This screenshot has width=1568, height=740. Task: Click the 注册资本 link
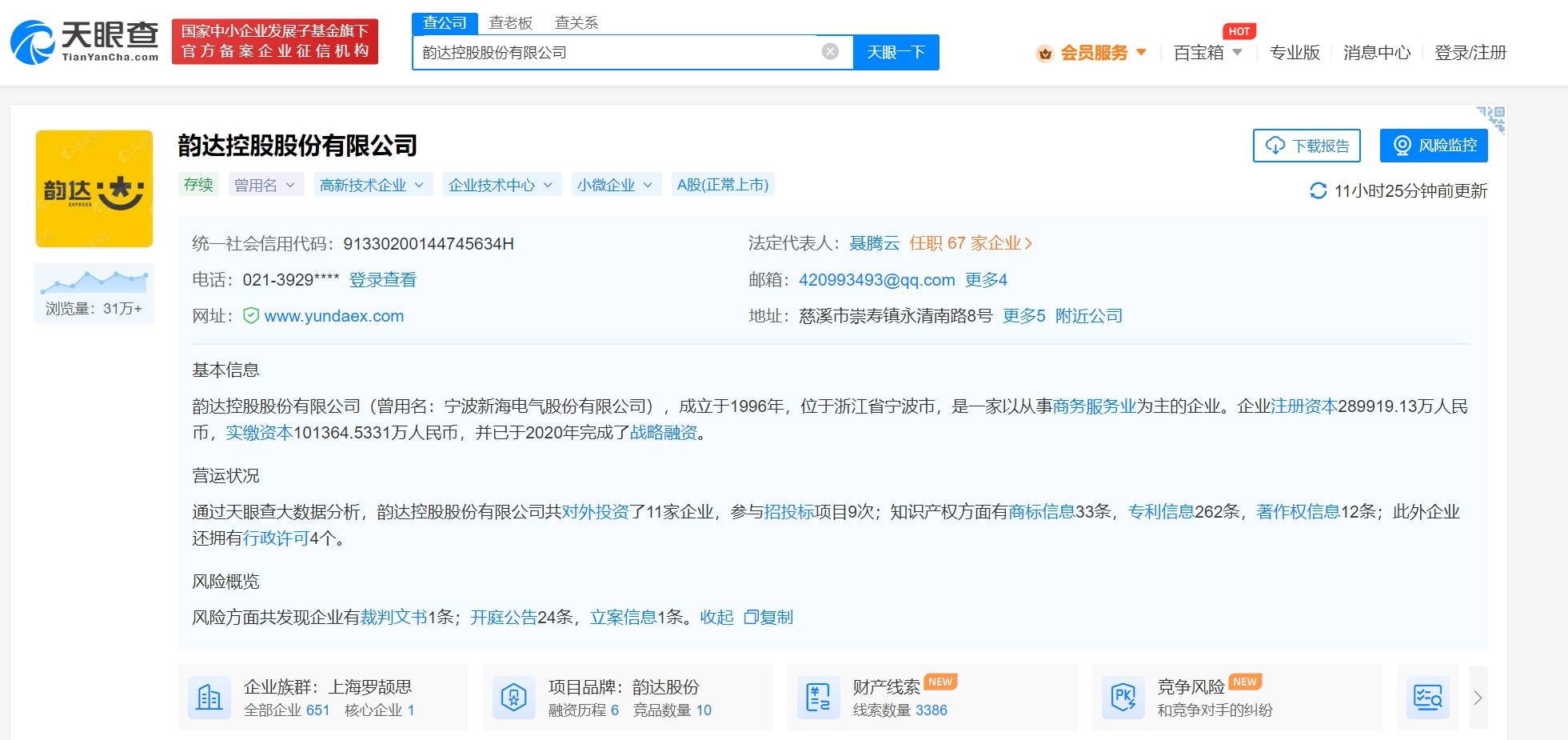[1304, 406]
